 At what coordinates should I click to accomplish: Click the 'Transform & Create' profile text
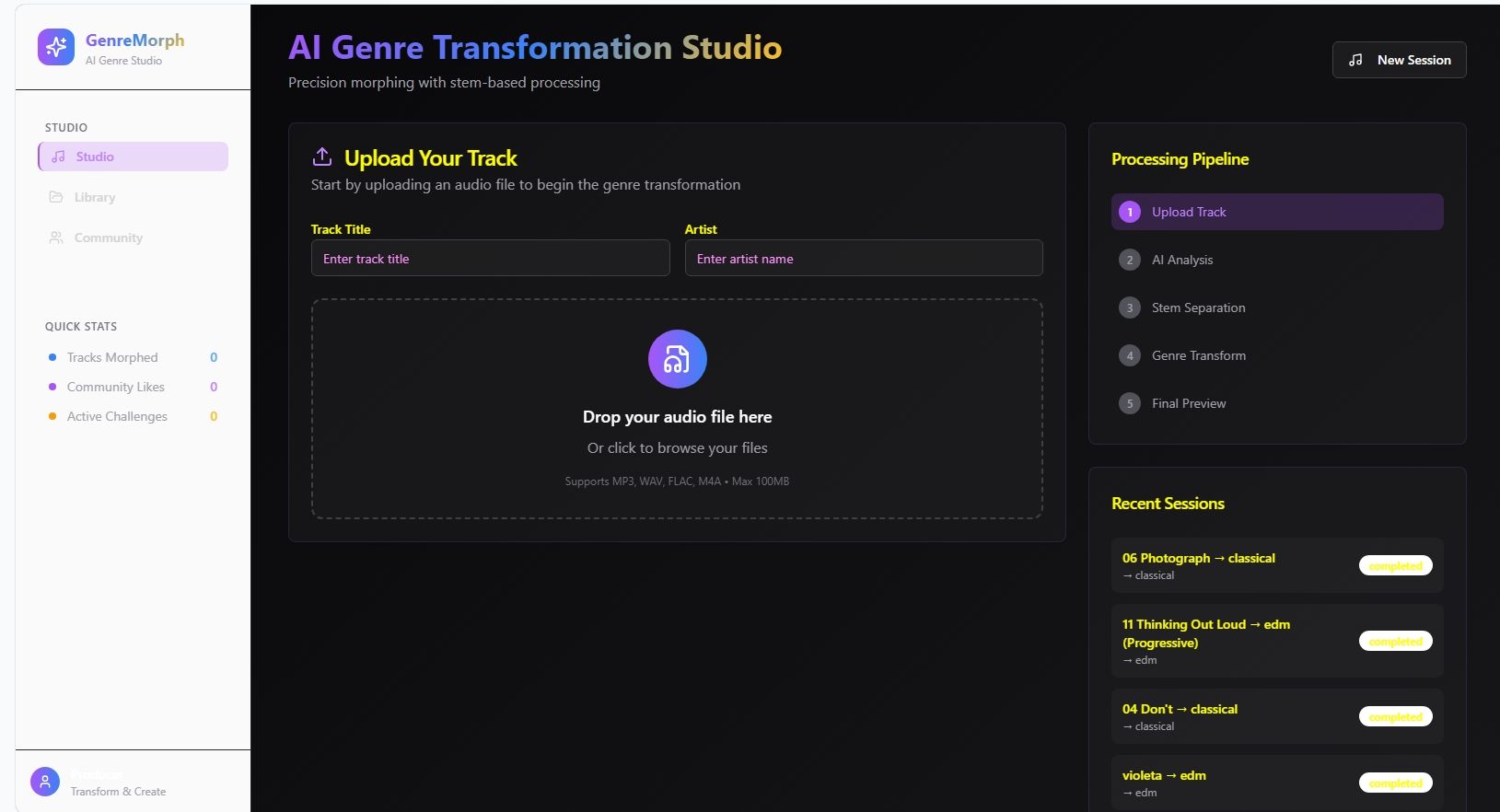point(118,792)
